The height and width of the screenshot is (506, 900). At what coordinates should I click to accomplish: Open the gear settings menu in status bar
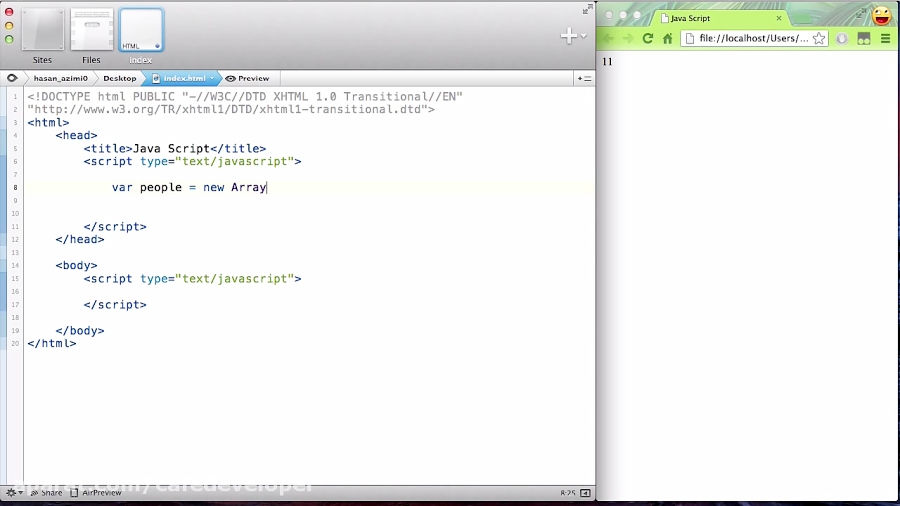[13, 493]
